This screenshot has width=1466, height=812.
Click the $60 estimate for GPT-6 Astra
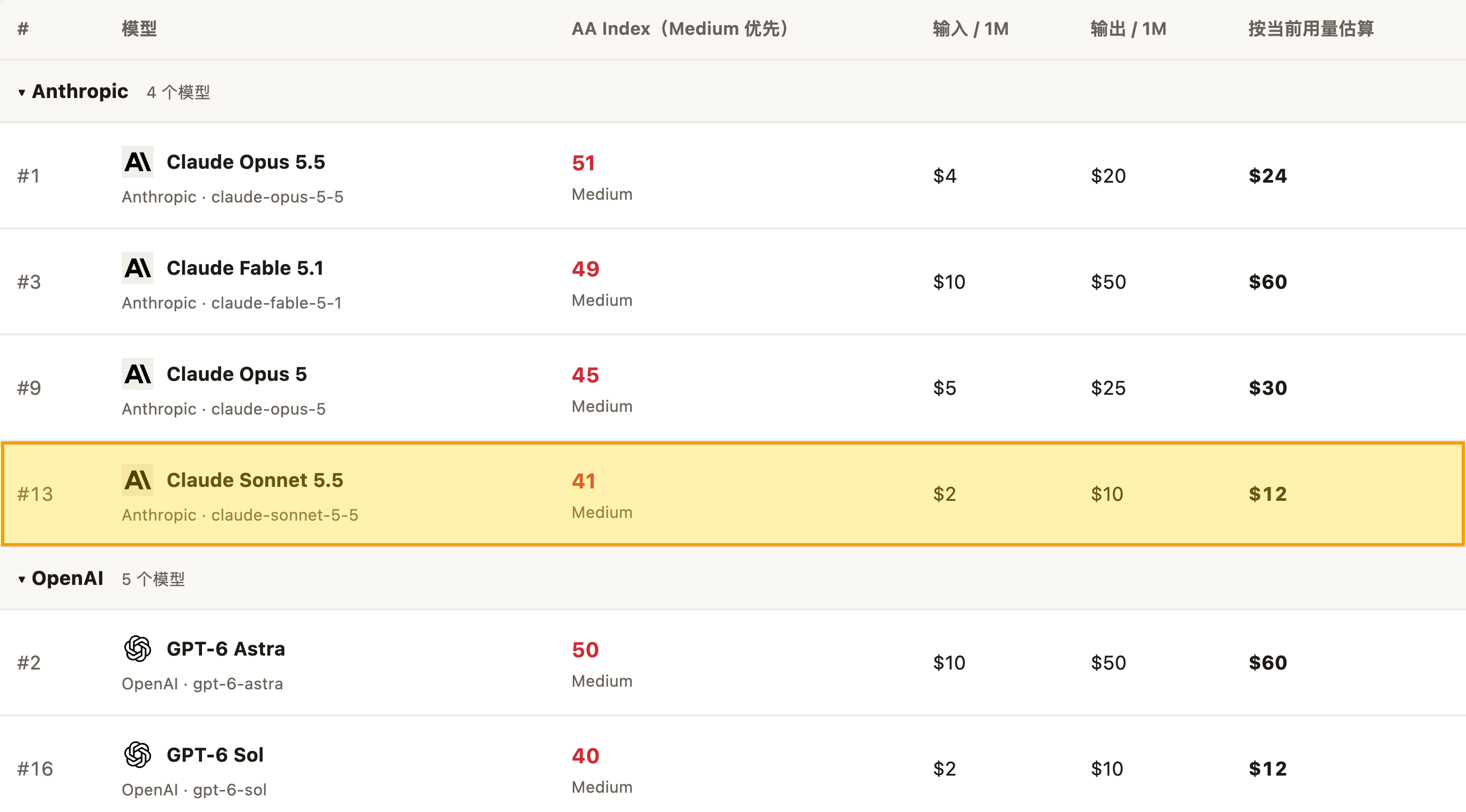click(x=1268, y=663)
